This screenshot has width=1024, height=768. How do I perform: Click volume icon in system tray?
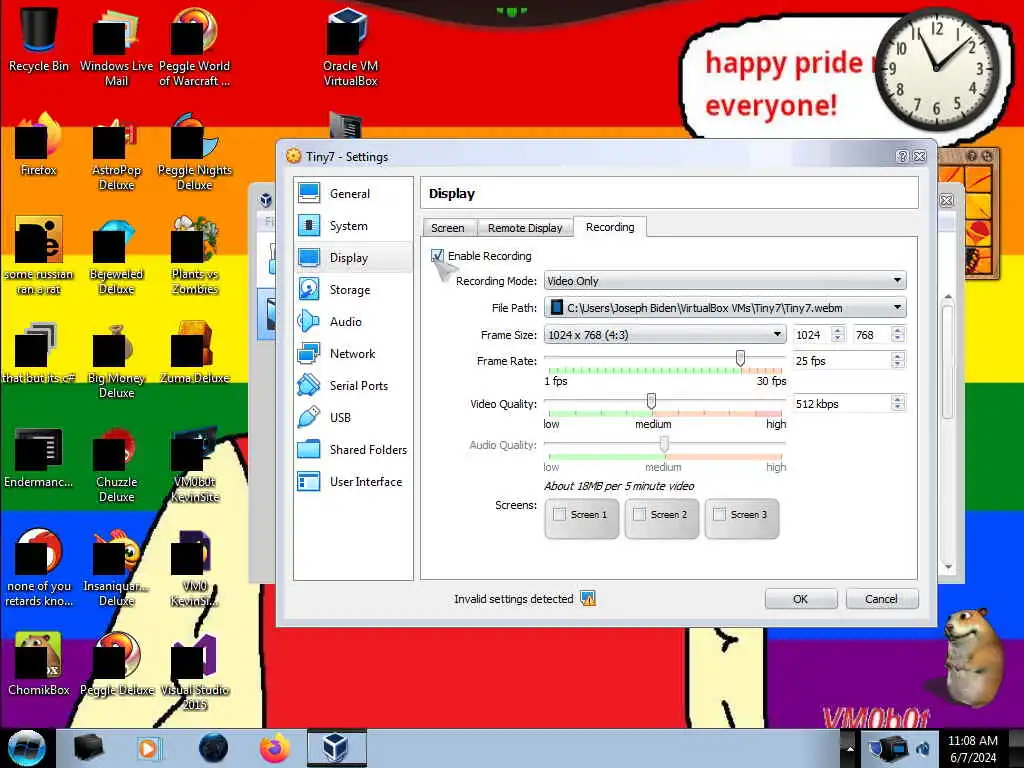coord(924,748)
